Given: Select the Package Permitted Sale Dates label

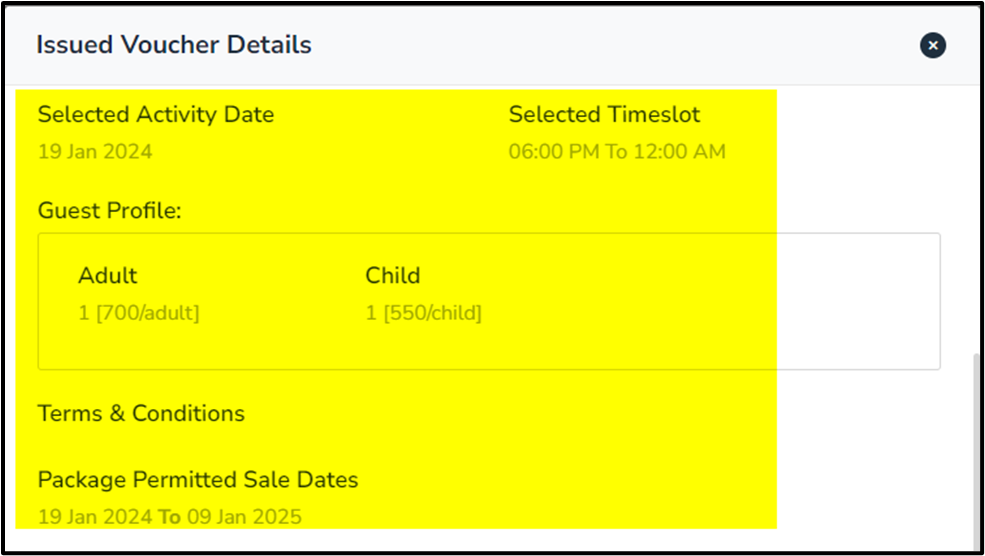Looking at the screenshot, I should click(198, 480).
